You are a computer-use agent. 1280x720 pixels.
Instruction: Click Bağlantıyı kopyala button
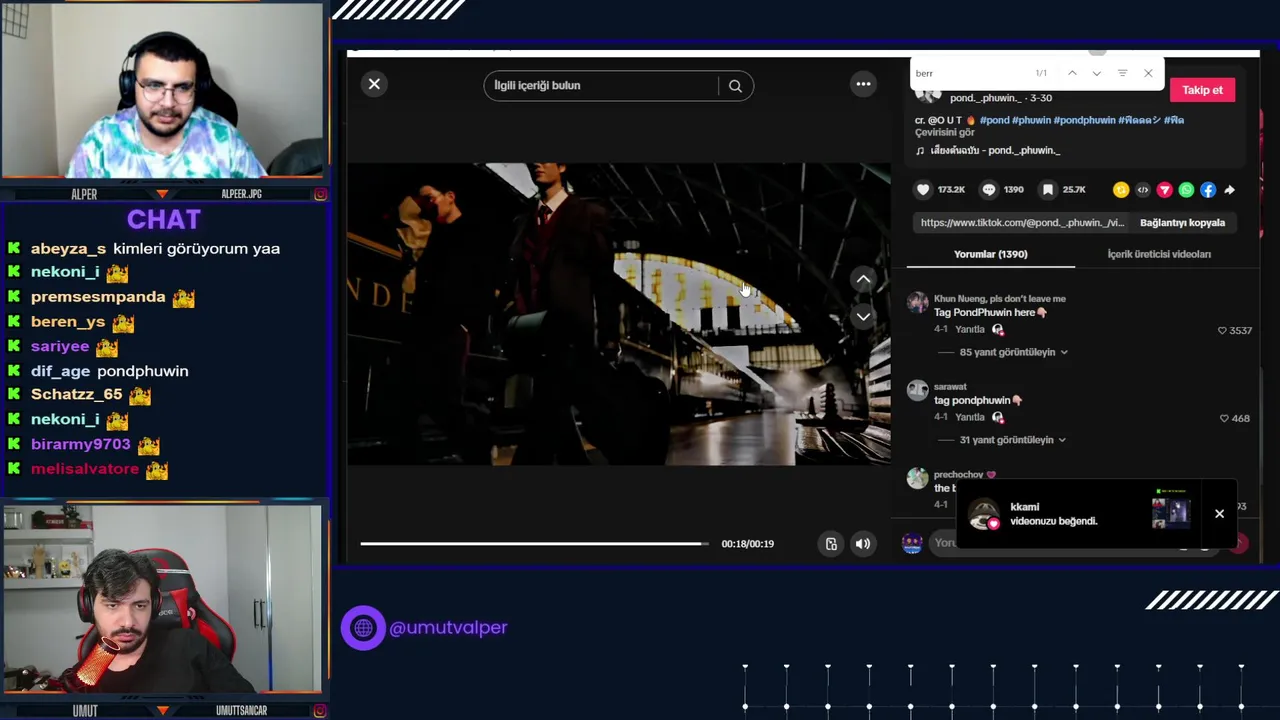click(x=1182, y=223)
